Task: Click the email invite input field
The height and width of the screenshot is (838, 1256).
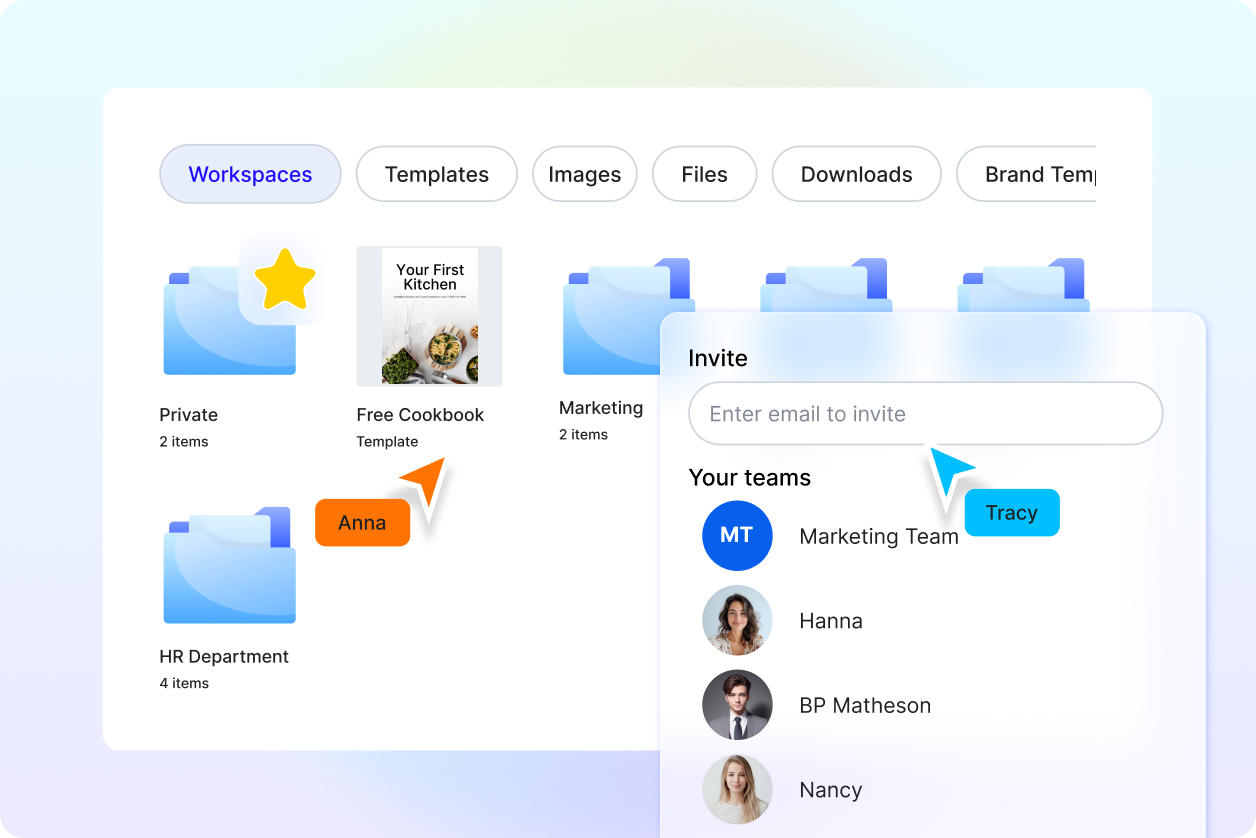Action: tap(925, 413)
